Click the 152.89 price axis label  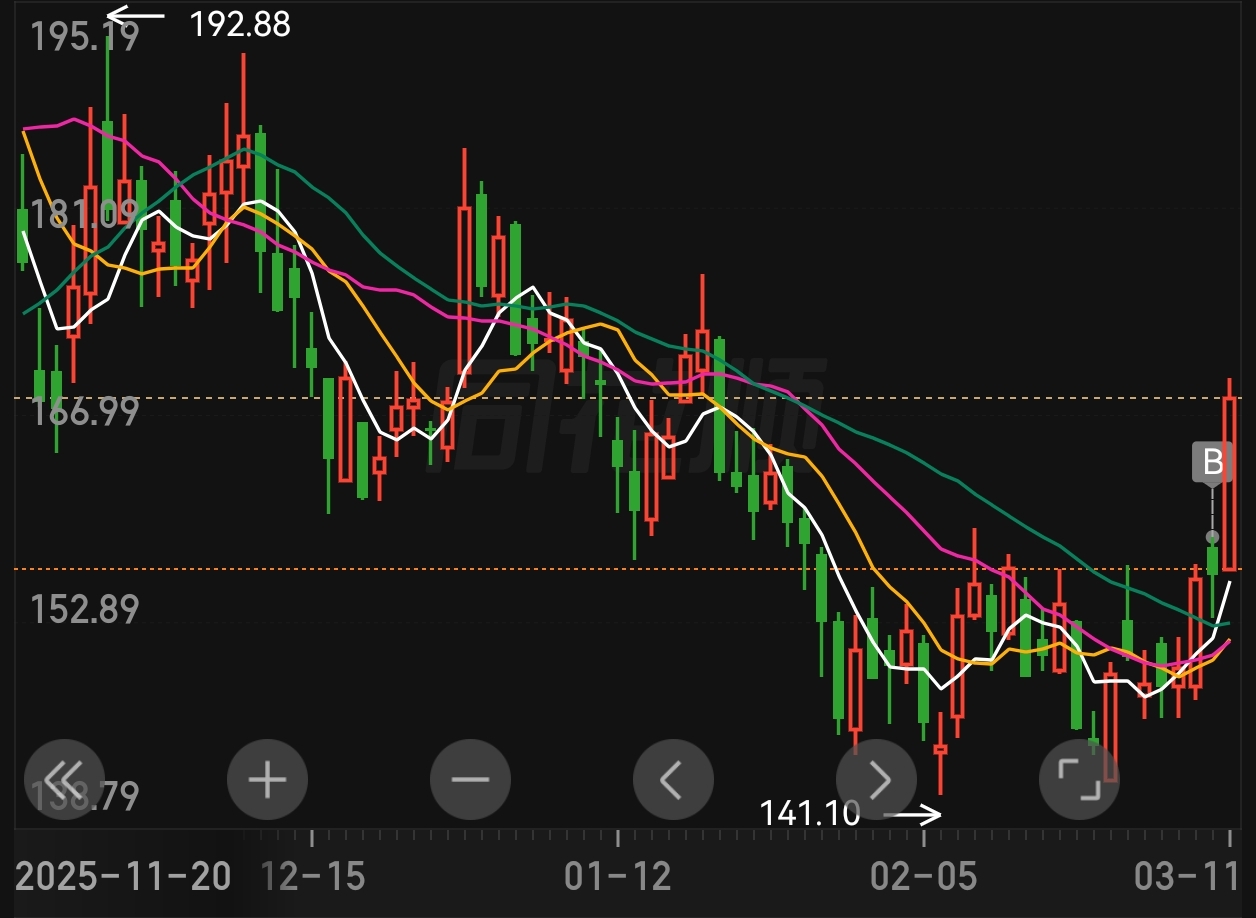(85, 609)
